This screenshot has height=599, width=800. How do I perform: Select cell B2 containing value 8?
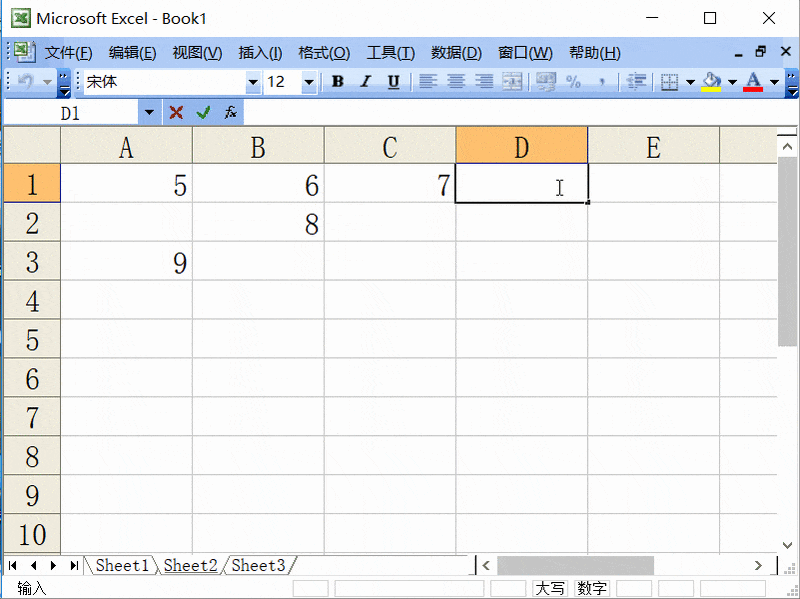[258, 223]
